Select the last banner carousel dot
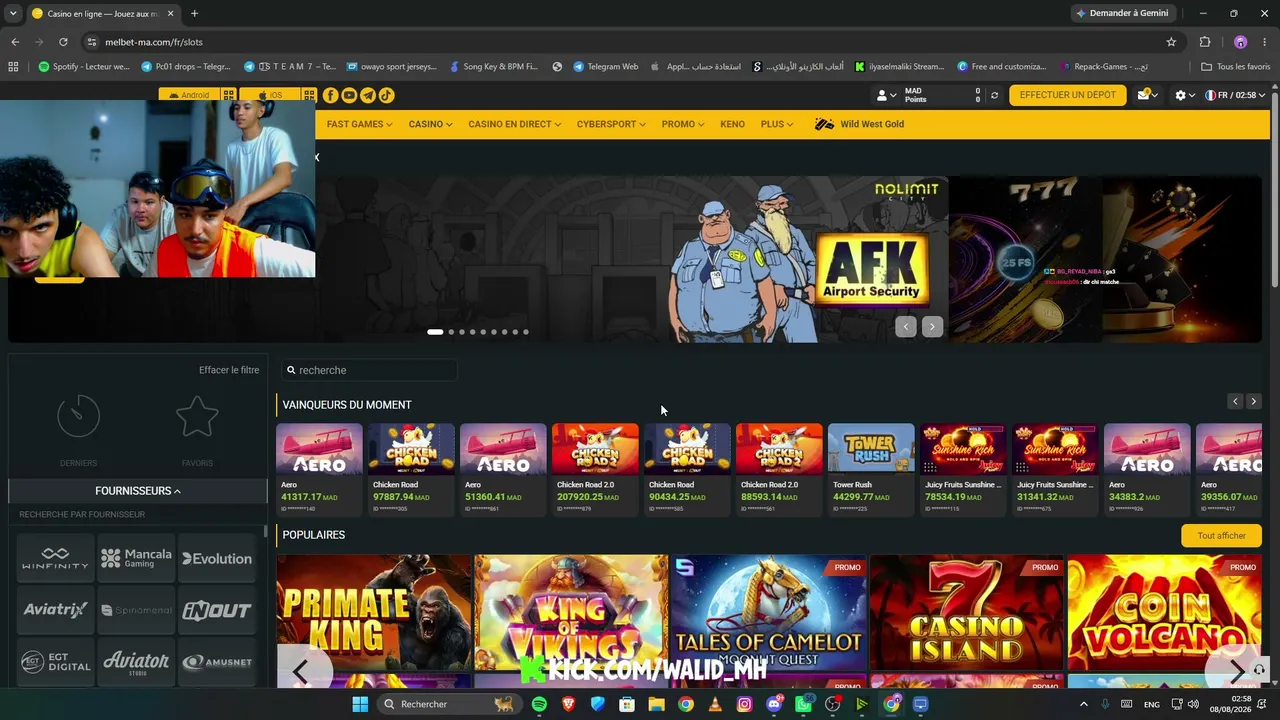 [x=526, y=332]
